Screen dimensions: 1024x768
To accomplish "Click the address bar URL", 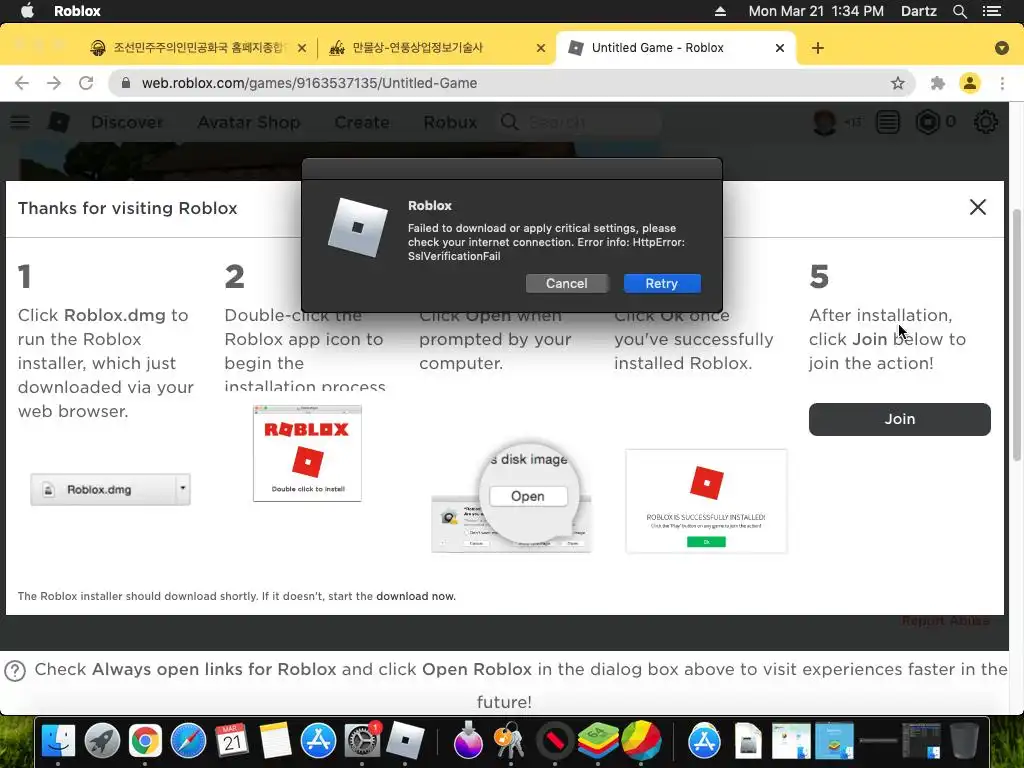I will (x=310, y=83).
